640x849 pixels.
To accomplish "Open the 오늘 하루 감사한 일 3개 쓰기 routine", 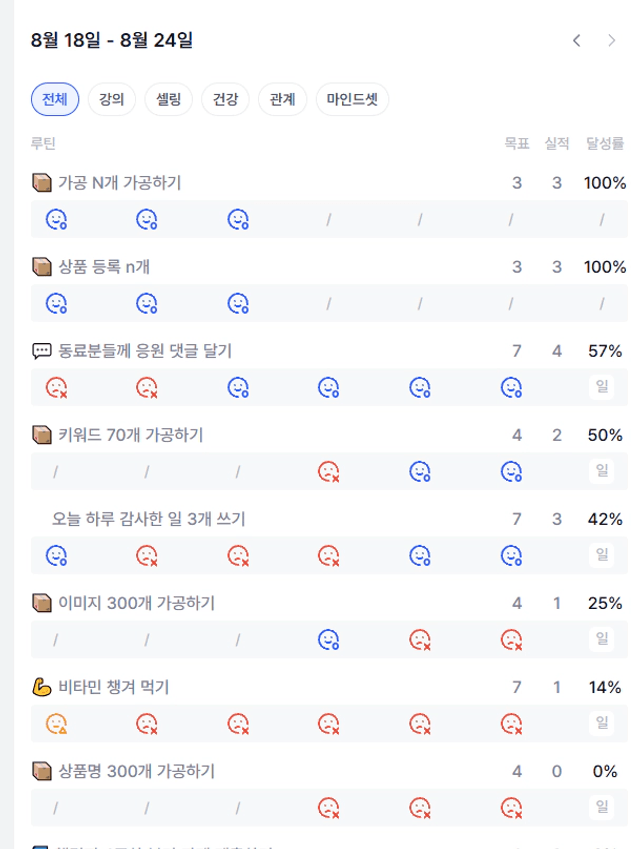I will coord(148,519).
